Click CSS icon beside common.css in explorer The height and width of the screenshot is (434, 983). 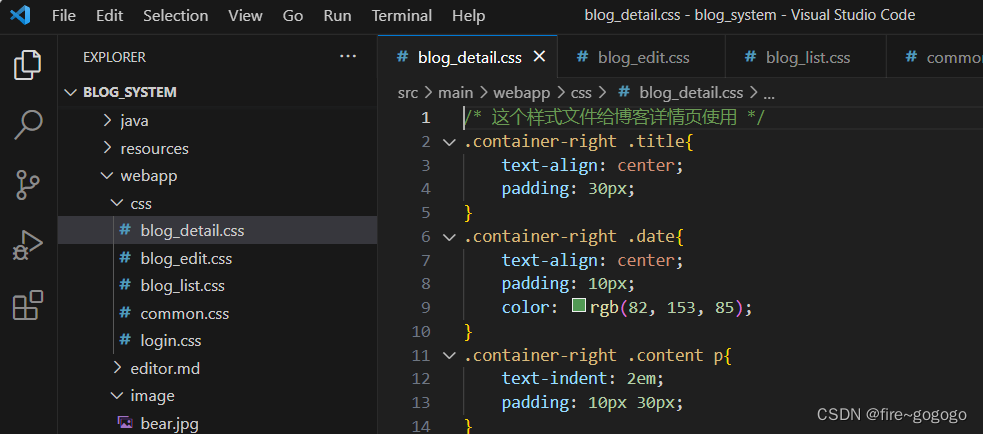pos(125,313)
